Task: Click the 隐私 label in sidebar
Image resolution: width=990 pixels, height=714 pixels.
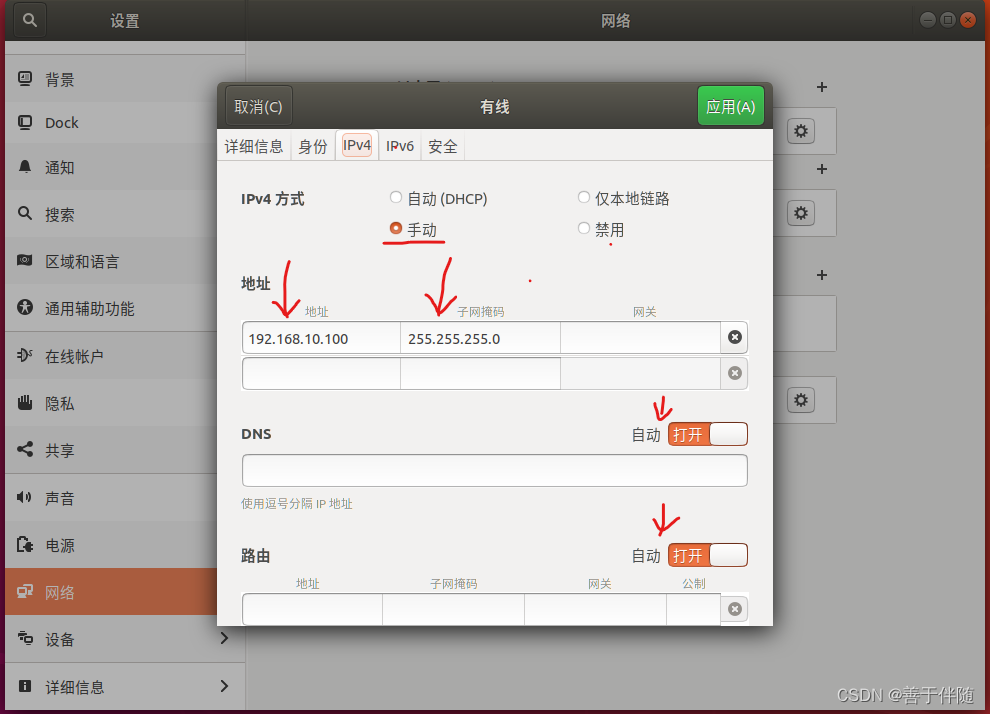Action: [x=60, y=403]
